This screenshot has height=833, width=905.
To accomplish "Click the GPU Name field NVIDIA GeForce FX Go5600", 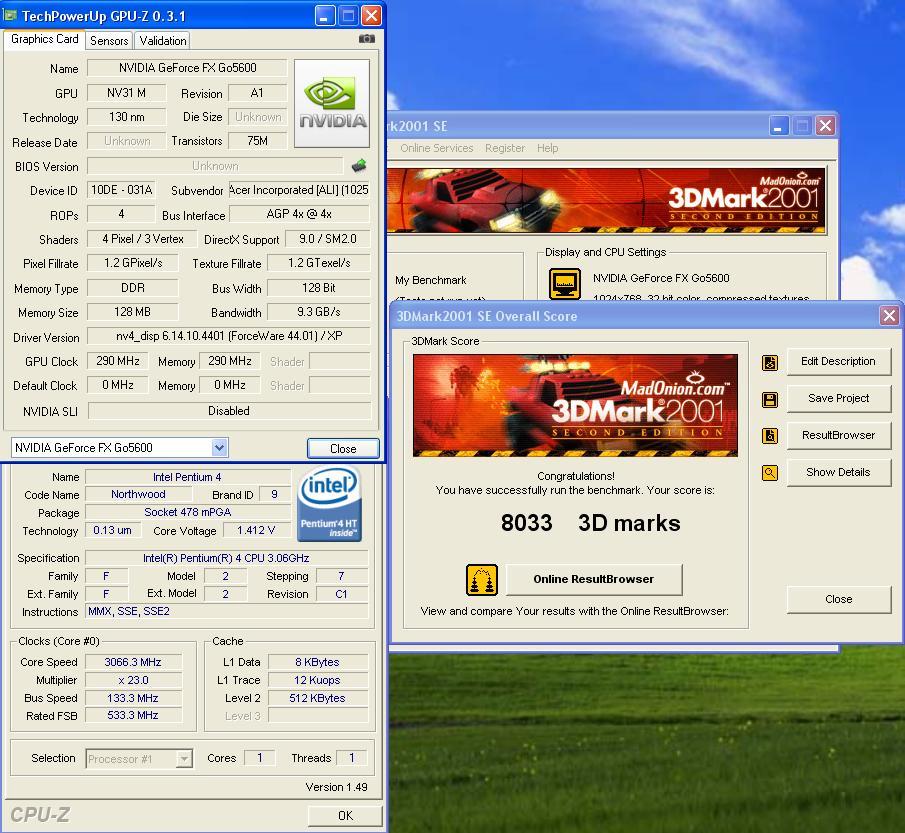I will point(187,68).
